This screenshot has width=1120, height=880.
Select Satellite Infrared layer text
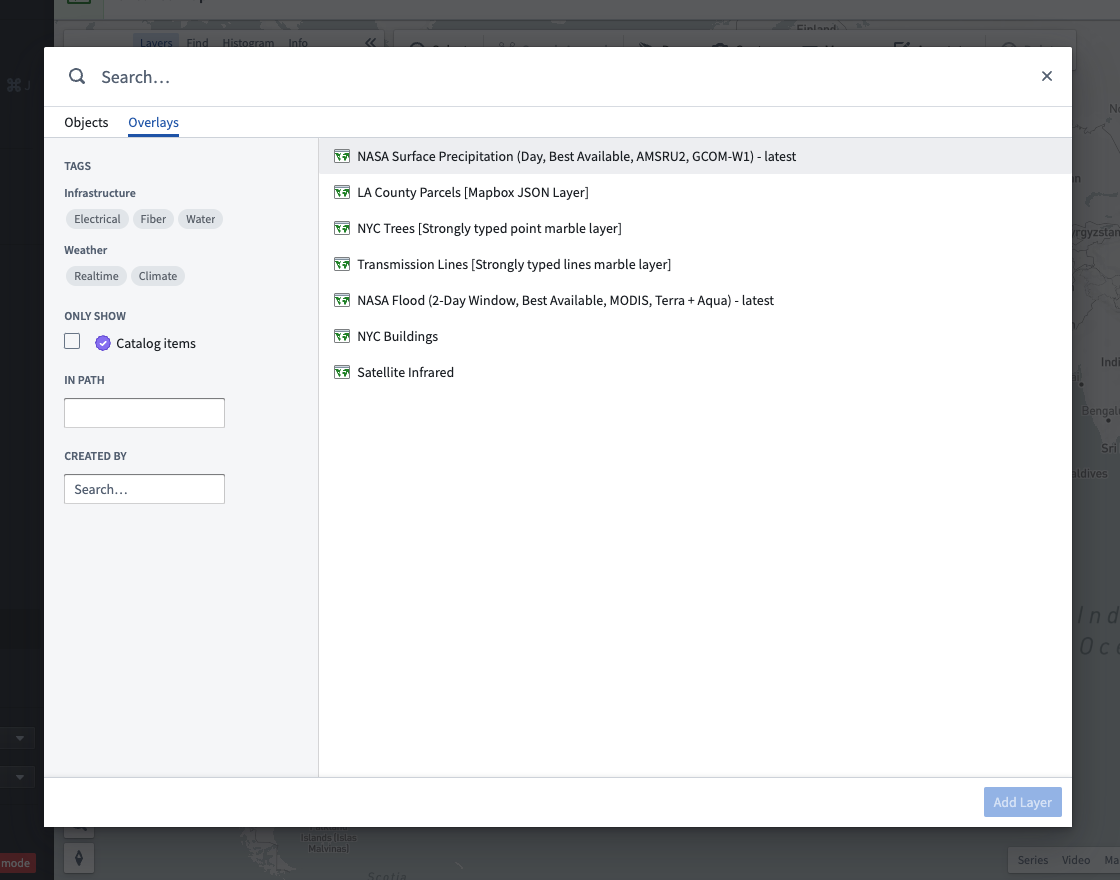[406, 372]
